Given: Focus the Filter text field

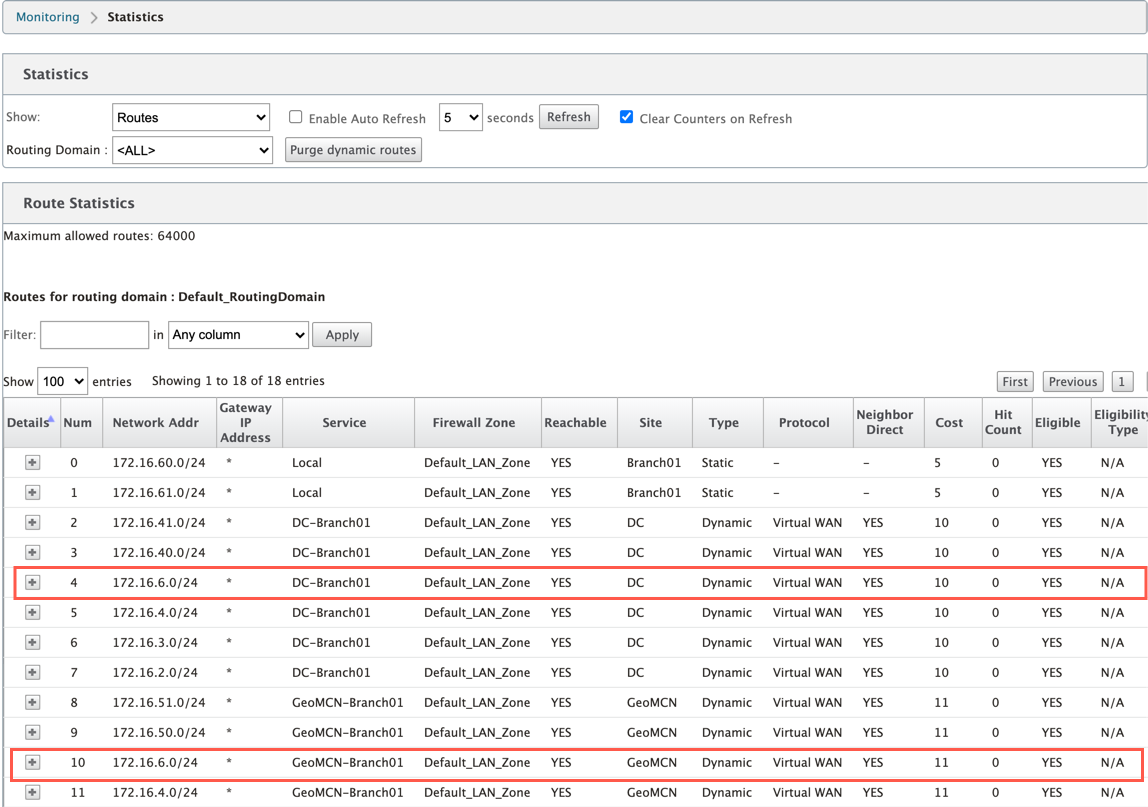Looking at the screenshot, I should (x=94, y=335).
